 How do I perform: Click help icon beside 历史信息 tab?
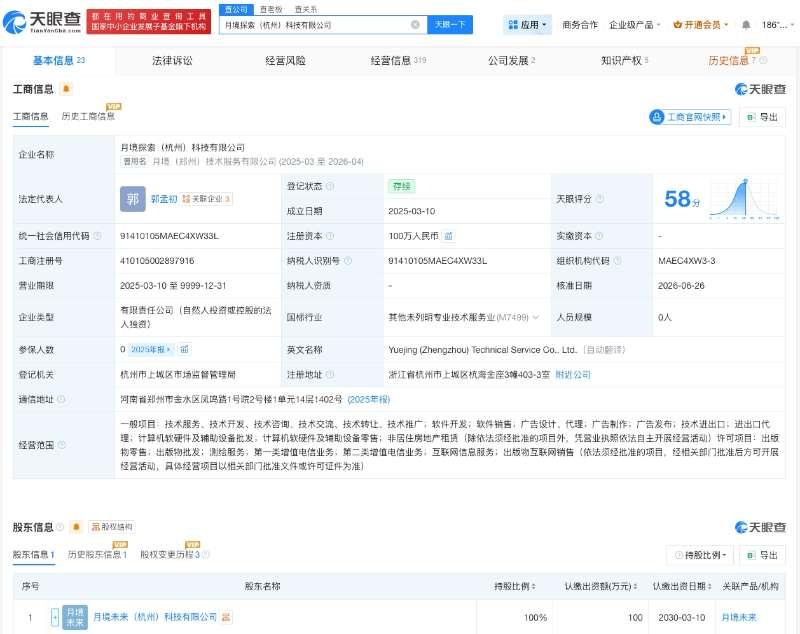pyautogui.click(x=763, y=60)
